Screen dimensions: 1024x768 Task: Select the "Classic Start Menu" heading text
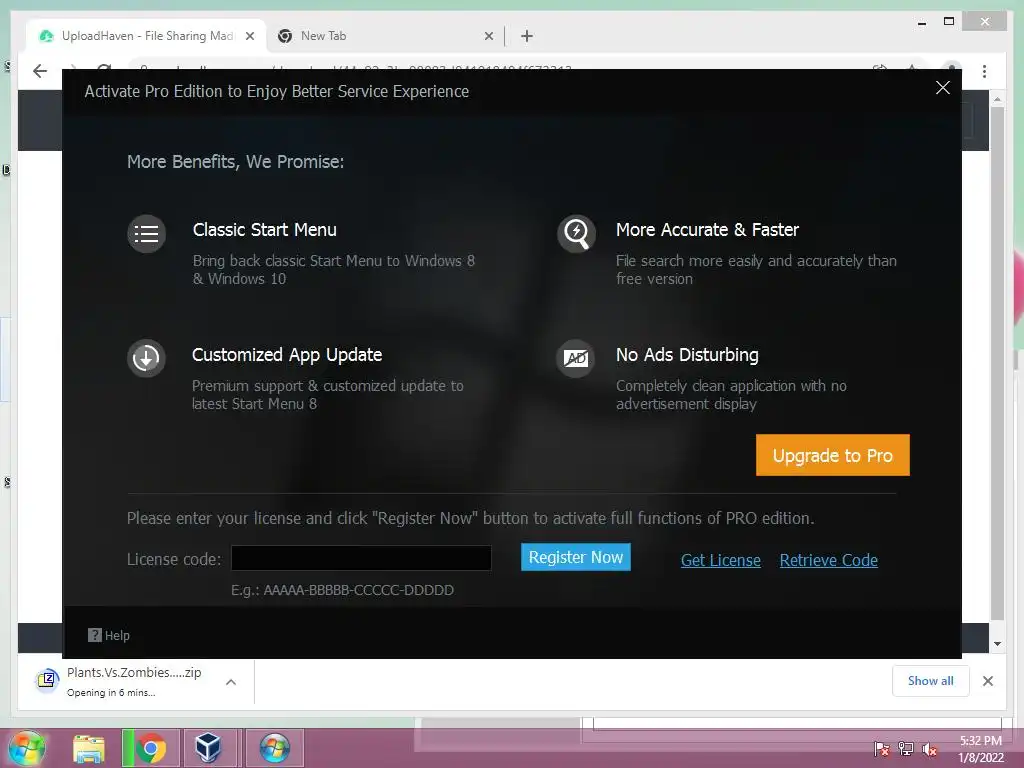coord(264,230)
